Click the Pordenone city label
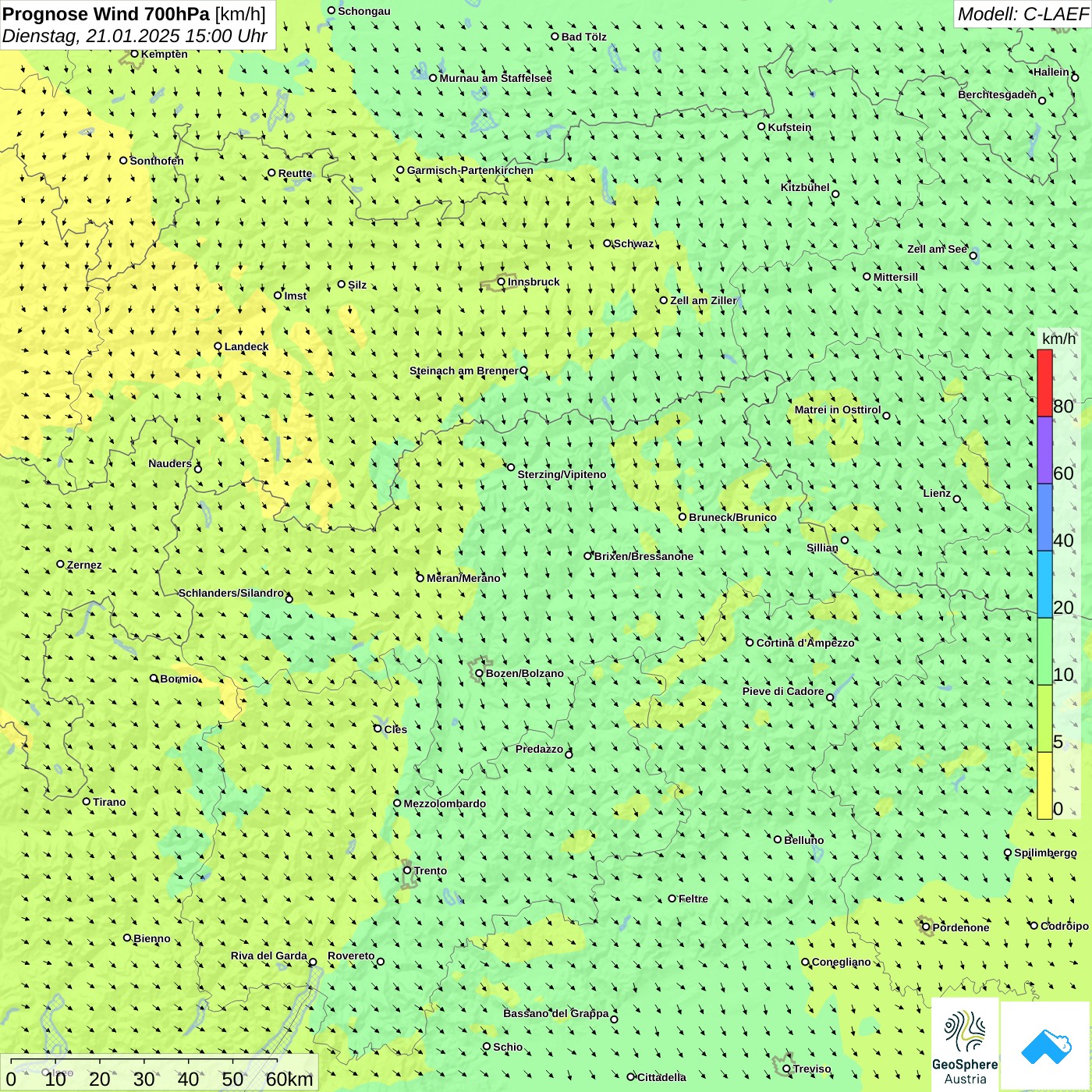1092x1092 pixels. click(961, 927)
